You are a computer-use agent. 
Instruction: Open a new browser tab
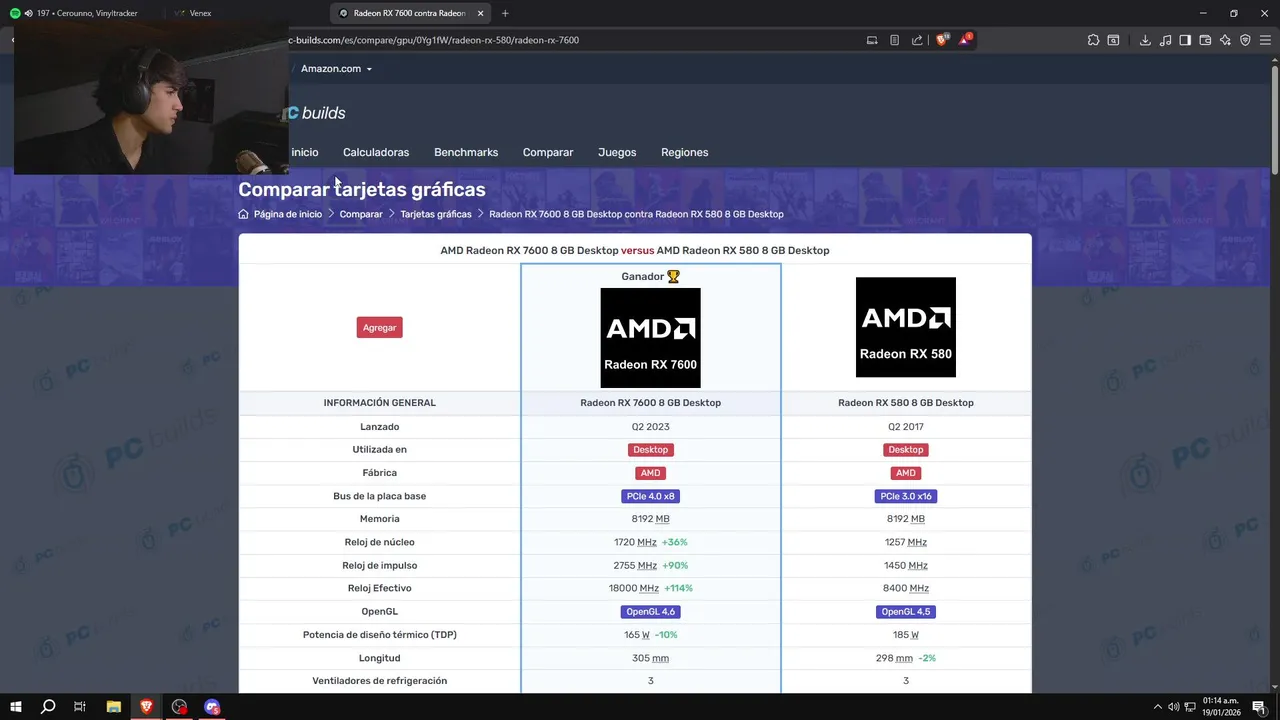[505, 13]
